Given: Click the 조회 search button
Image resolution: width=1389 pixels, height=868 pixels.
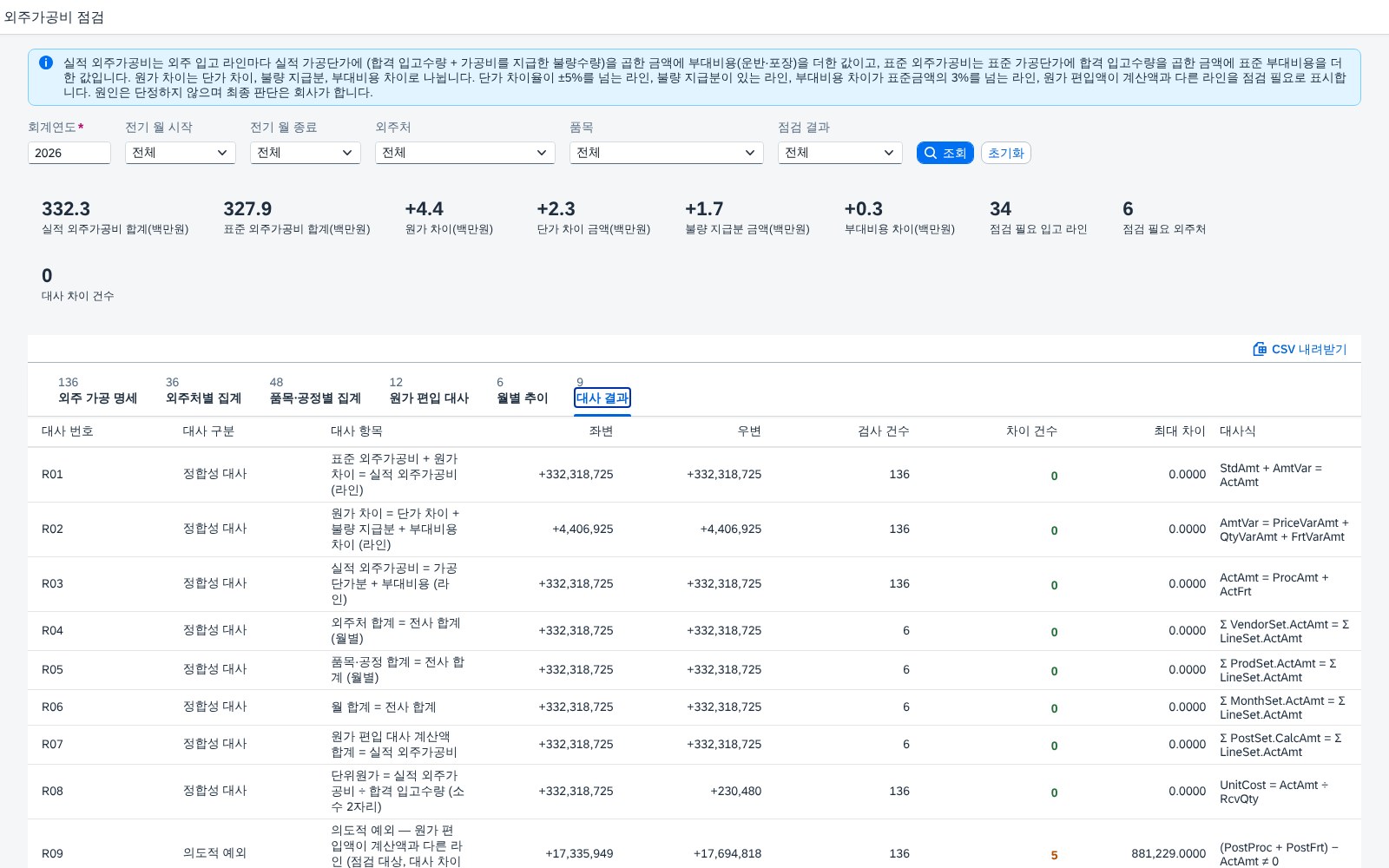Looking at the screenshot, I should [945, 153].
